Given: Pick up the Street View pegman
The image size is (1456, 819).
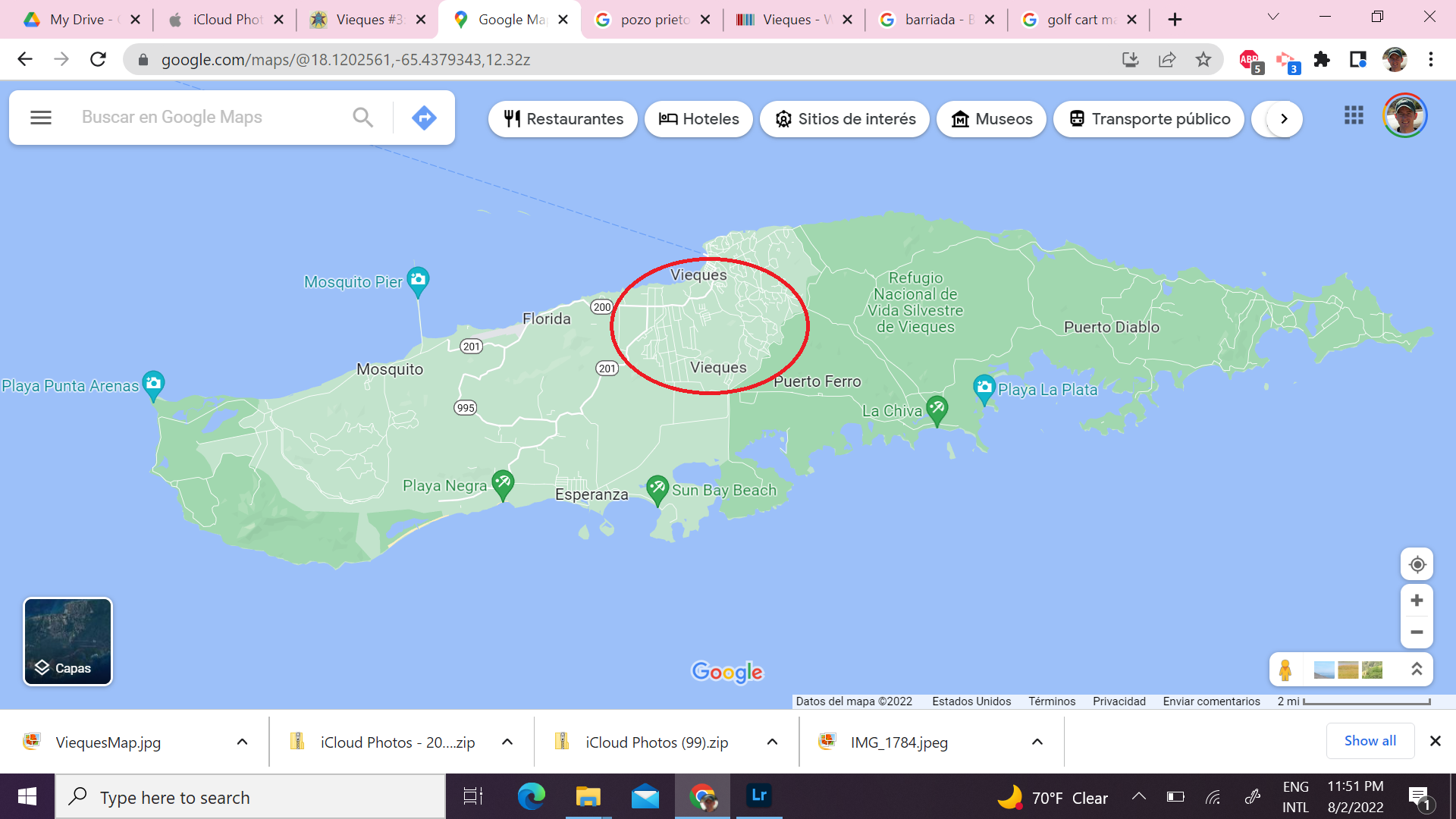Looking at the screenshot, I should pos(1285,670).
